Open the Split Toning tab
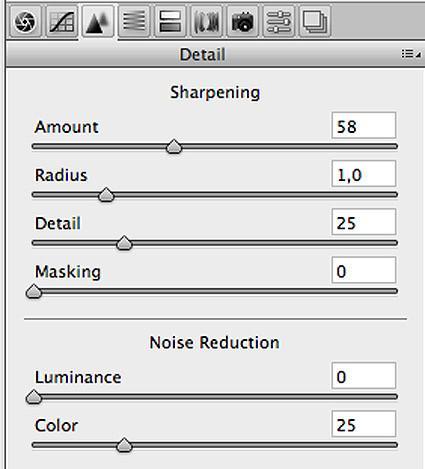The height and width of the screenshot is (469, 425). point(170,21)
